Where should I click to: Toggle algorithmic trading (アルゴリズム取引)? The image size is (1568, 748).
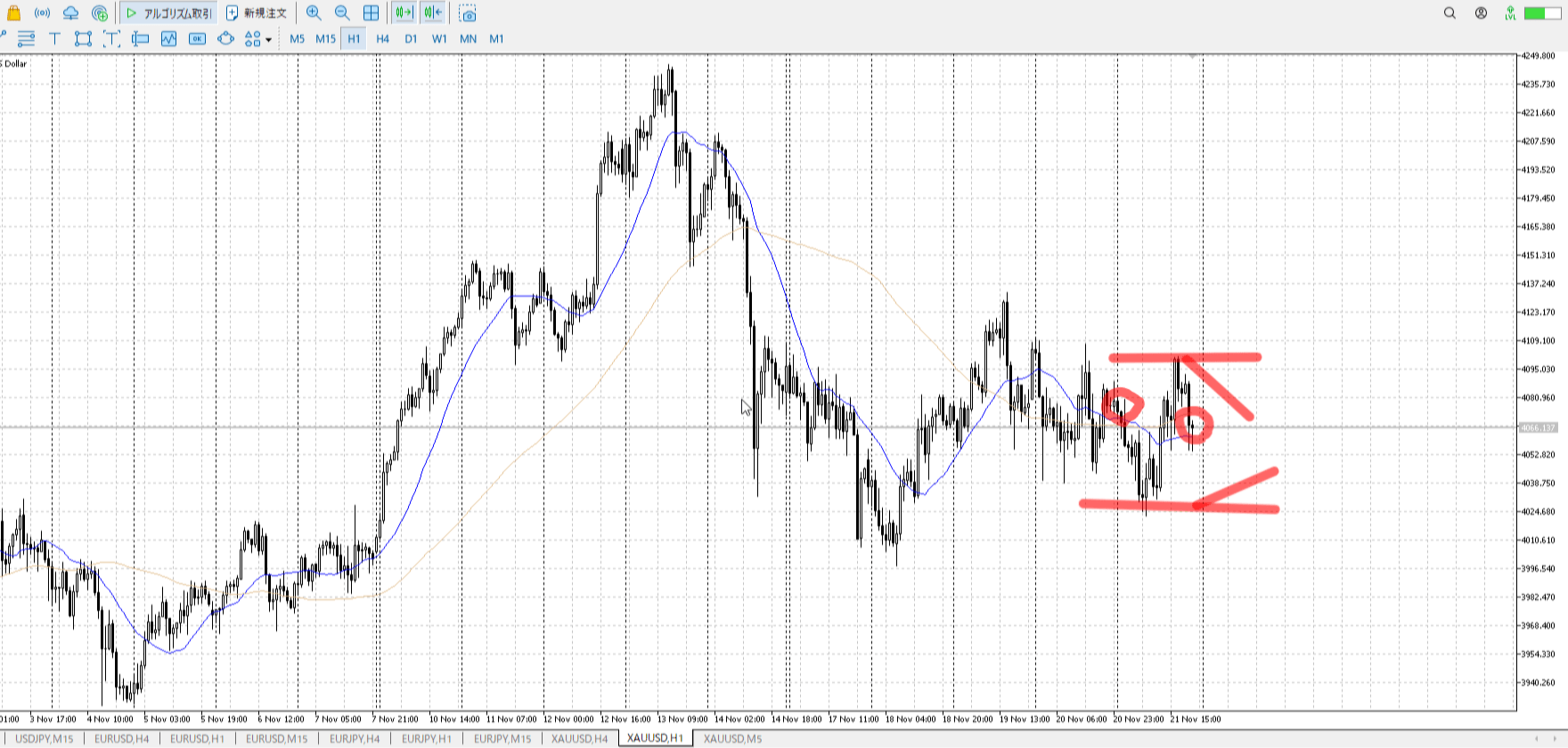(x=168, y=13)
